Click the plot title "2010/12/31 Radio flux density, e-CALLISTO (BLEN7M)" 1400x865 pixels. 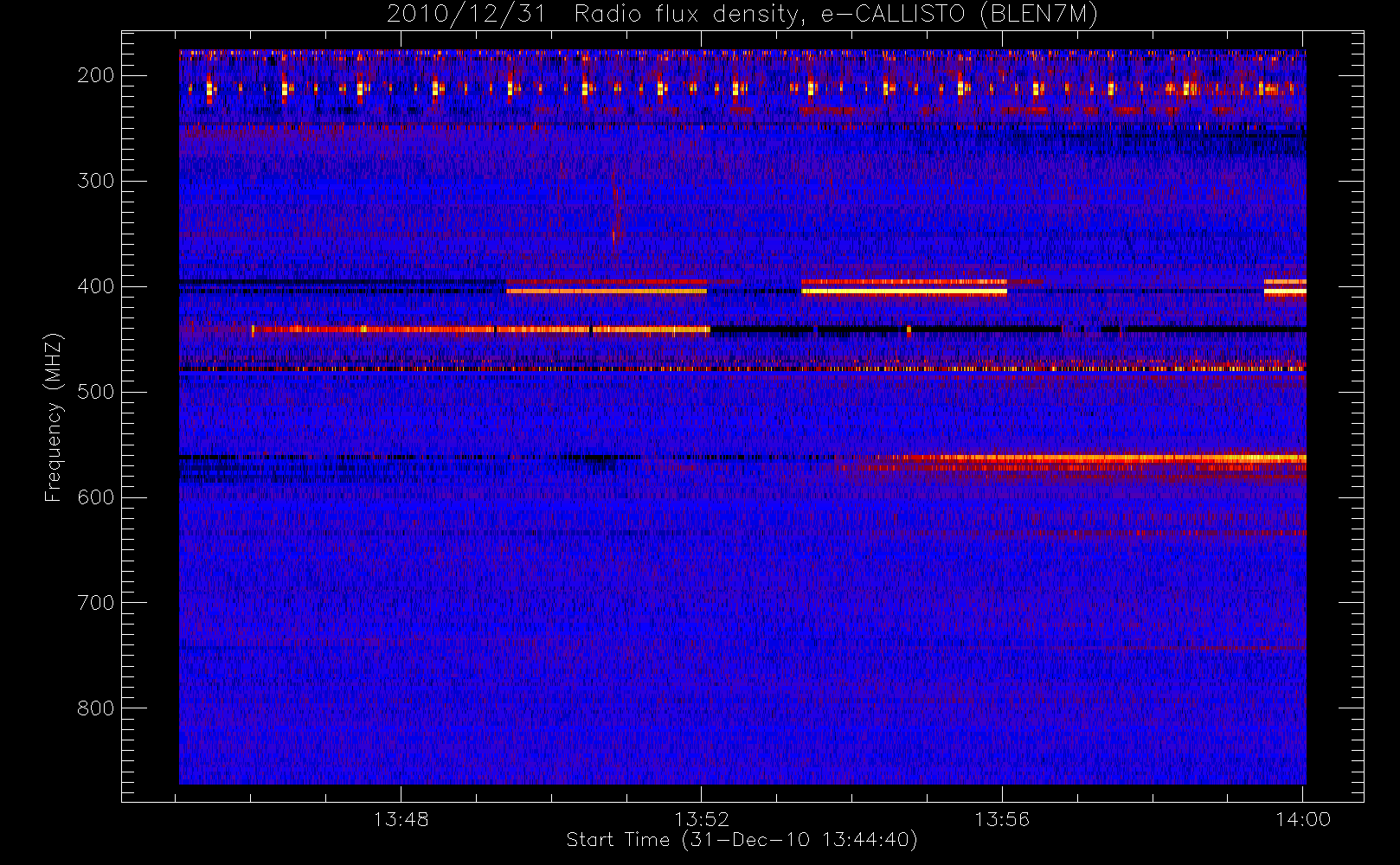(x=742, y=14)
